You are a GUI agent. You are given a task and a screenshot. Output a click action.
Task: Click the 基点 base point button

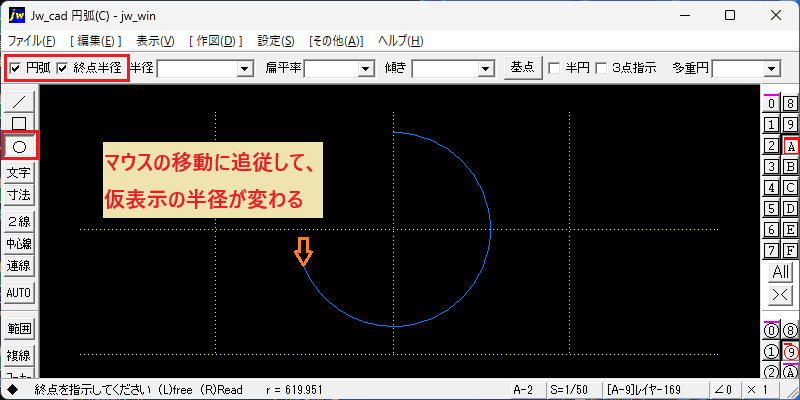(x=523, y=67)
